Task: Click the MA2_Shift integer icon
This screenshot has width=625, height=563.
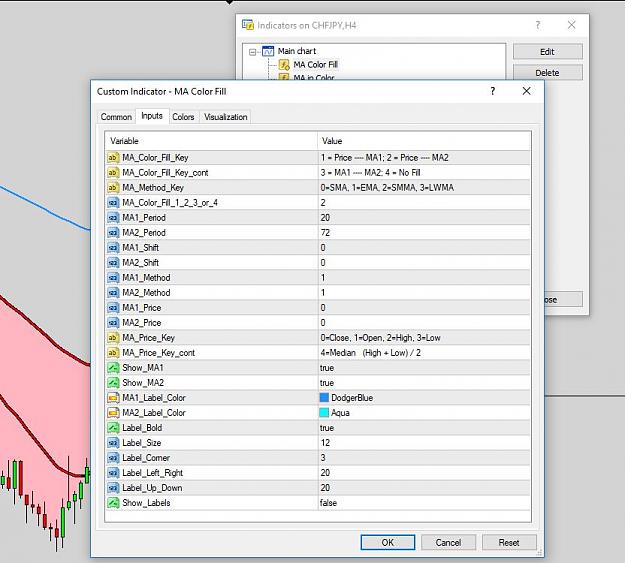Action: (113, 263)
